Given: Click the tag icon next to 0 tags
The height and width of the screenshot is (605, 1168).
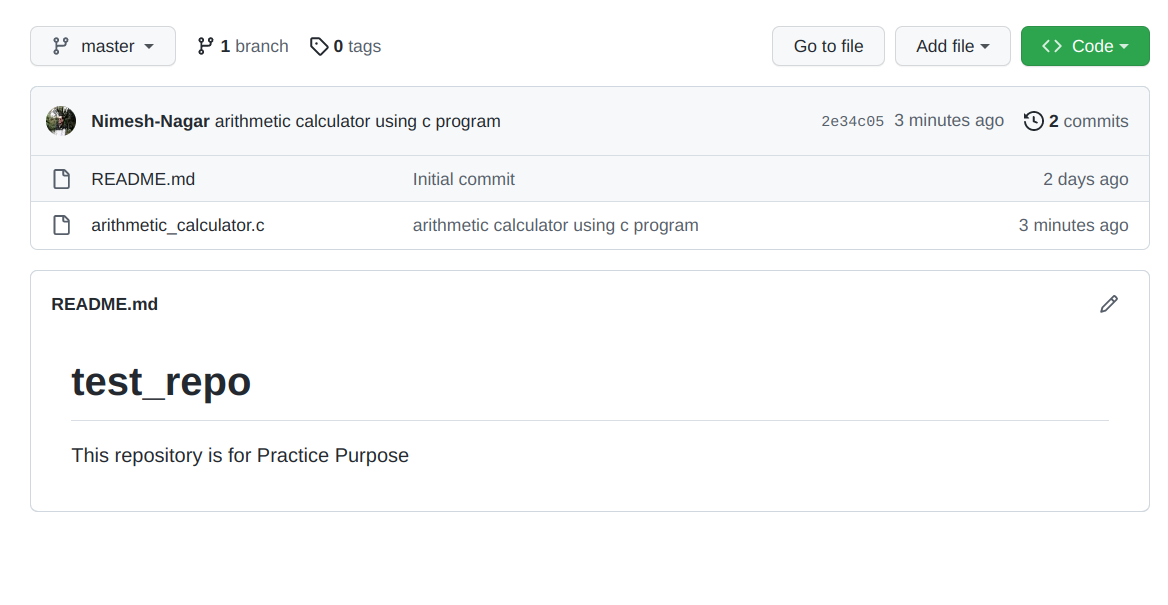Looking at the screenshot, I should 319,46.
